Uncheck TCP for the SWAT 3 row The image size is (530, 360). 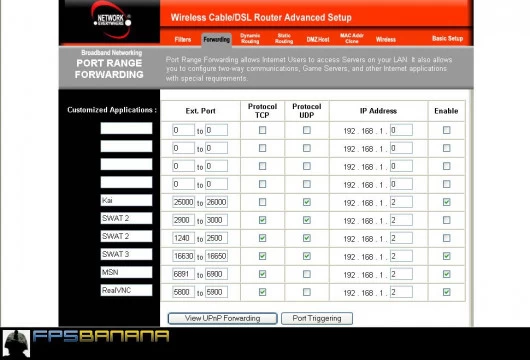click(262, 256)
